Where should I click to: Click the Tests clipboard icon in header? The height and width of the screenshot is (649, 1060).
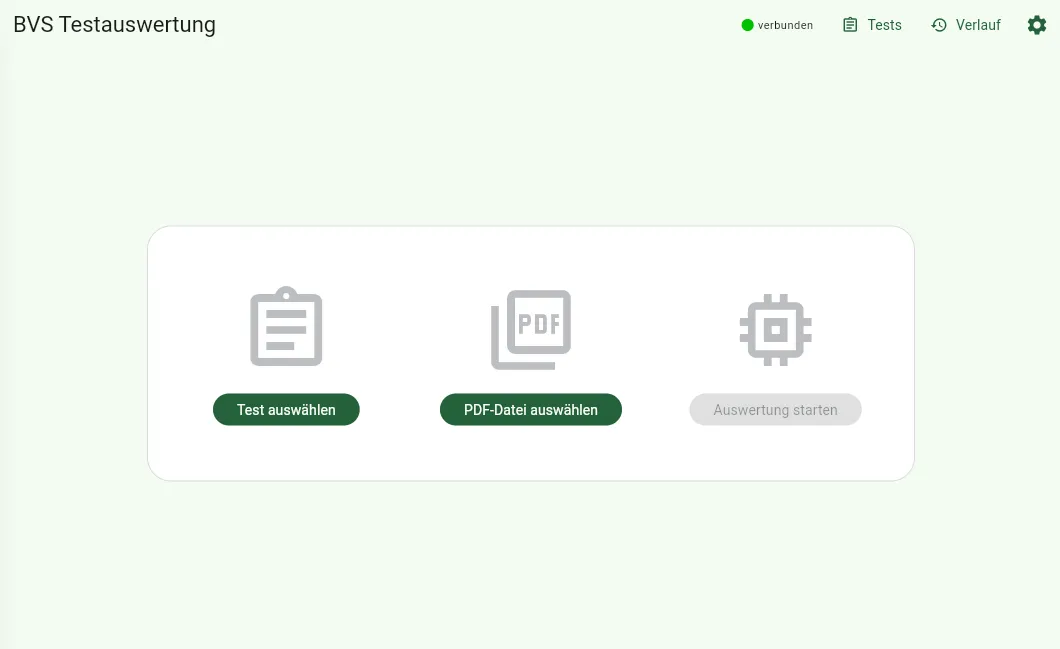(x=850, y=25)
